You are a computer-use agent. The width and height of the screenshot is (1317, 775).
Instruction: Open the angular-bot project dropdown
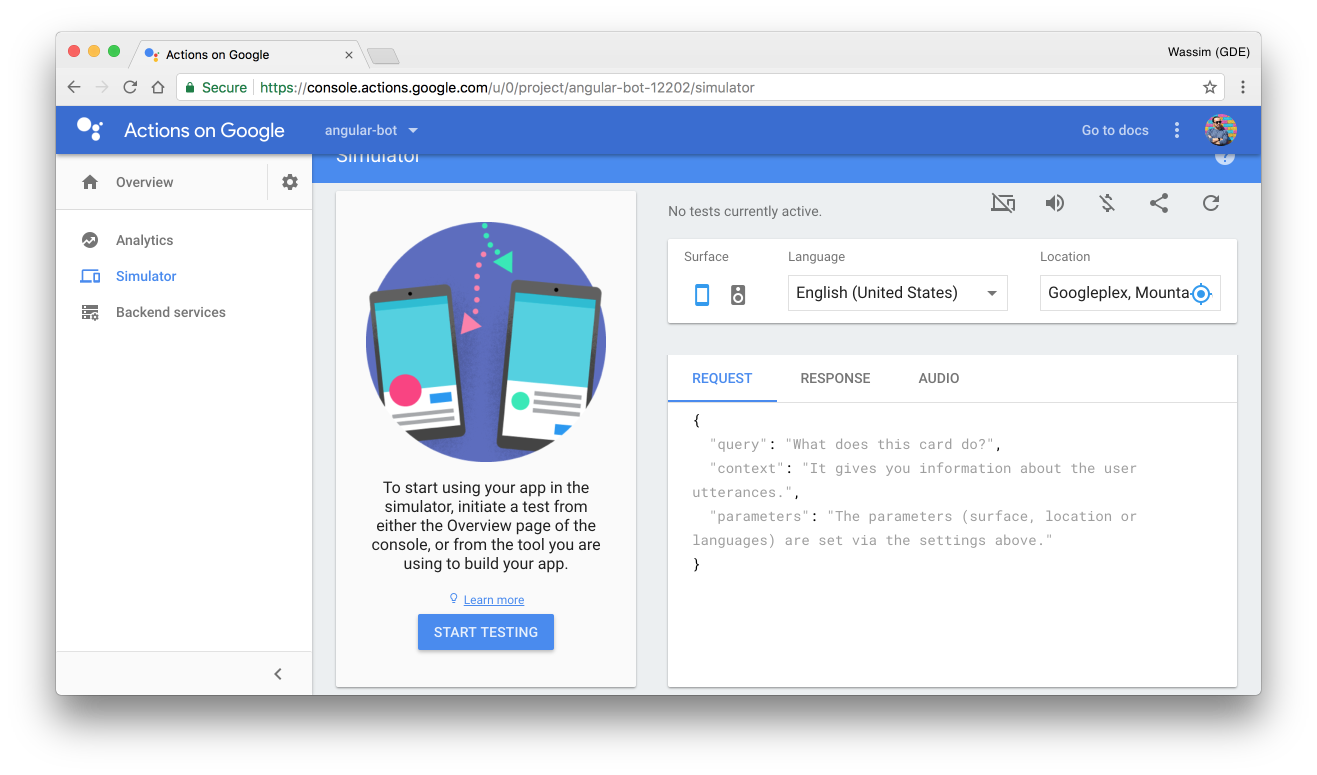[371, 130]
